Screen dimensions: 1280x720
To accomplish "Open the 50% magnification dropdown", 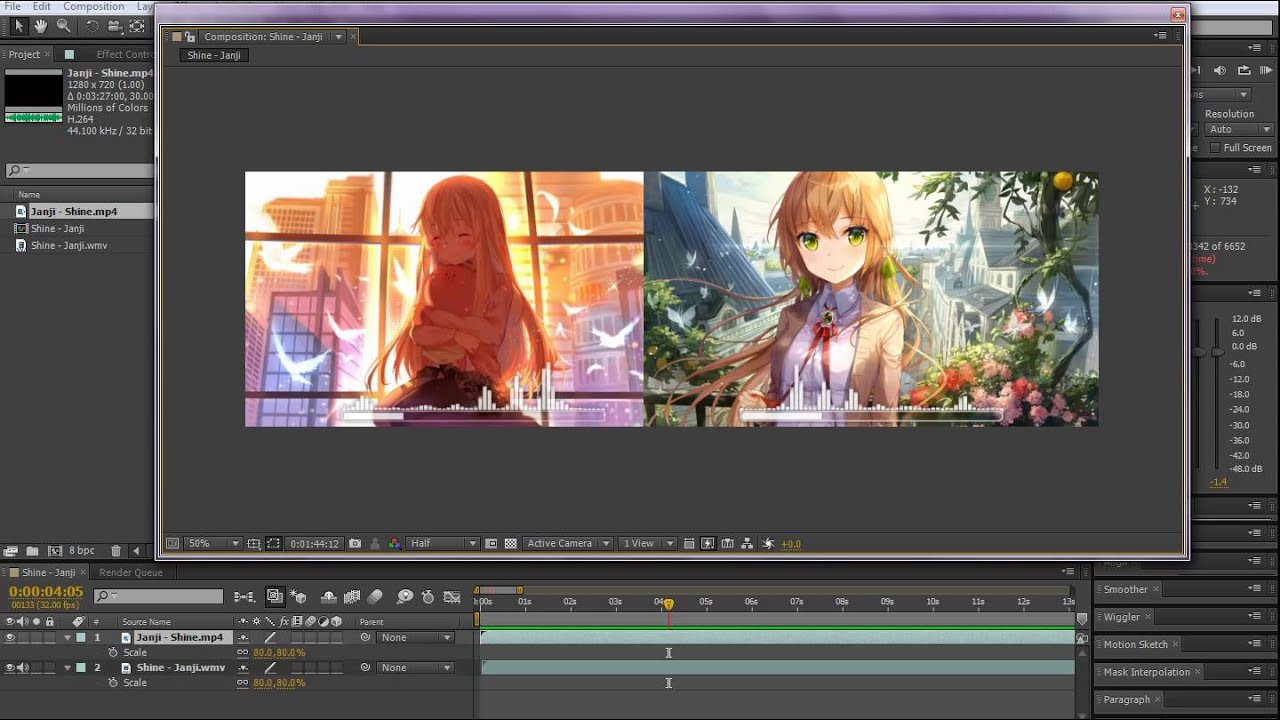I will point(213,544).
